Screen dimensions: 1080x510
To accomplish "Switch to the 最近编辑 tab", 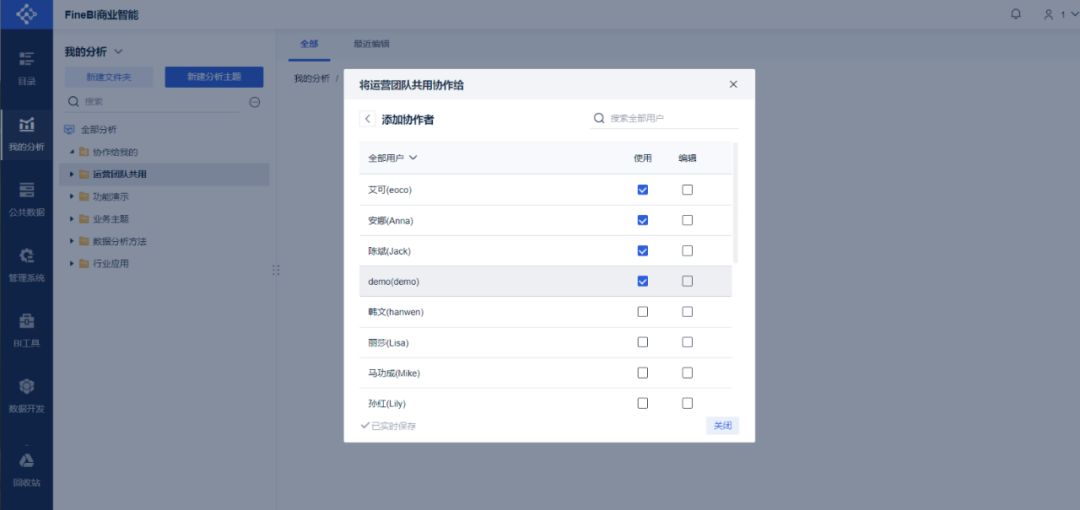I will (371, 44).
